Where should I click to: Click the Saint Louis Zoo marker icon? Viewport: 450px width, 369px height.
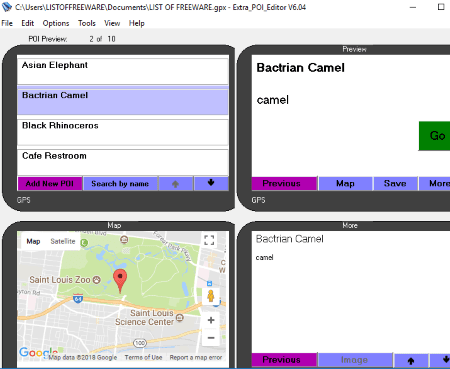coord(96,280)
